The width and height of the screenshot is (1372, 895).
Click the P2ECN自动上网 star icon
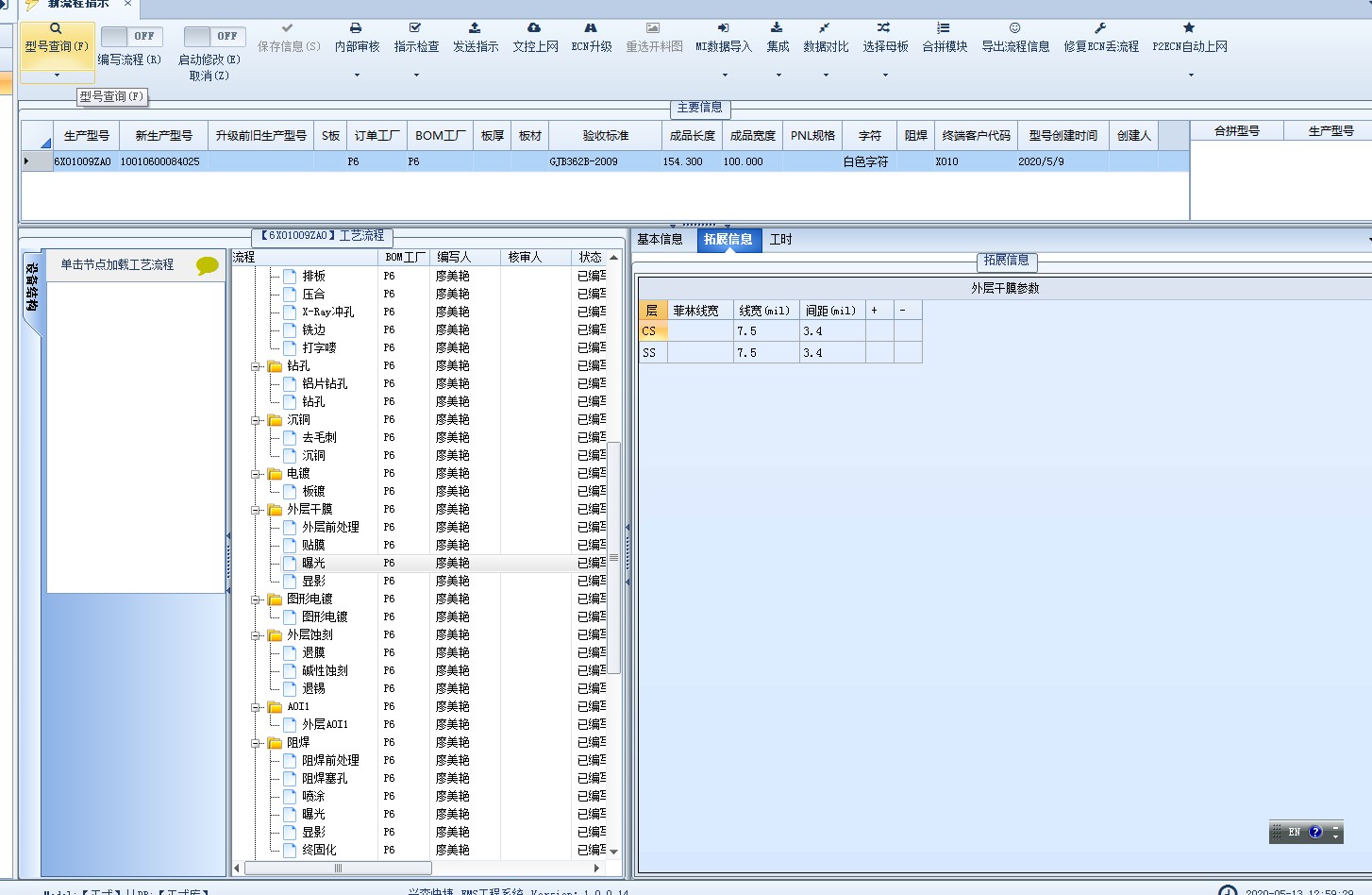pos(1189,28)
